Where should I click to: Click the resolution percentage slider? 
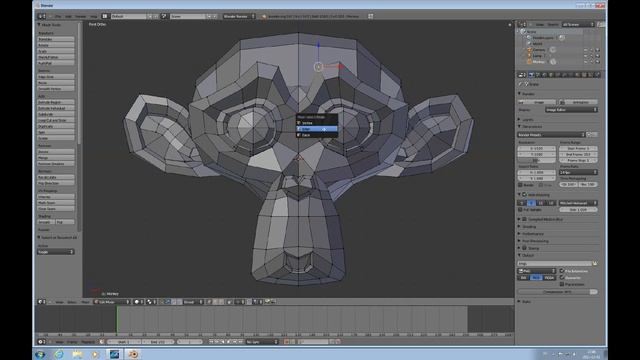536,161
